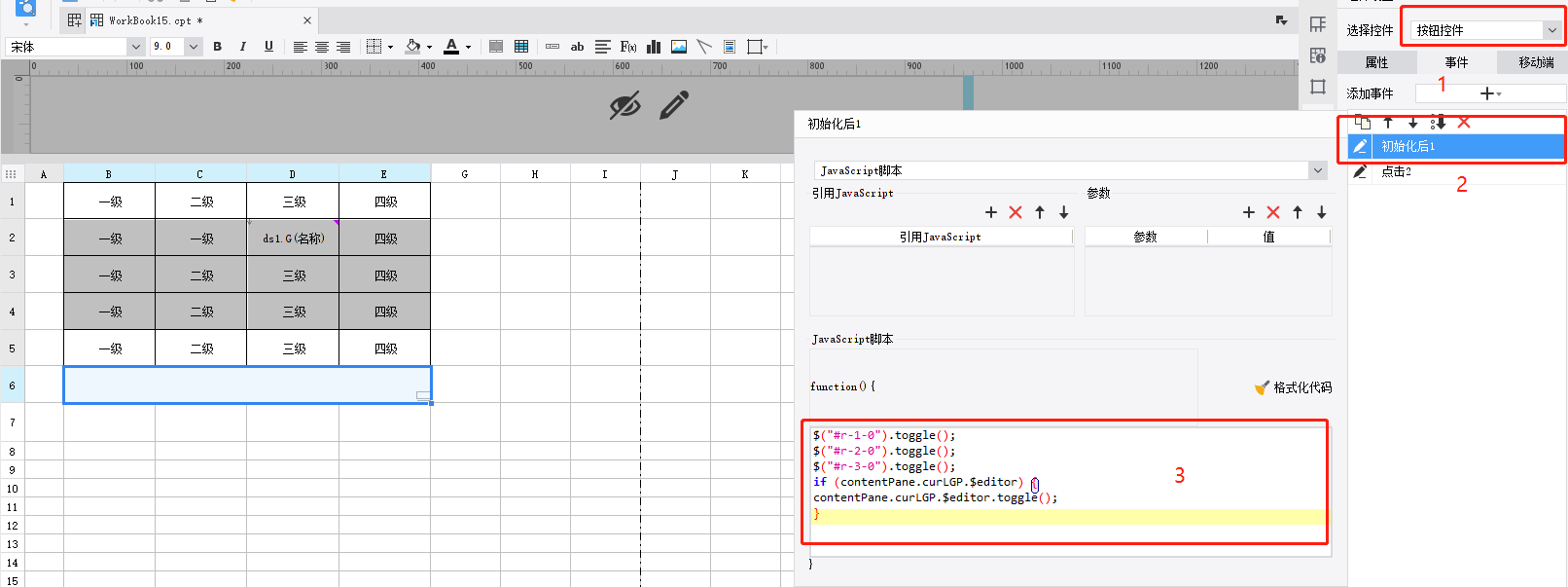Screen dimensions: 1568x587
Task: Select cell D2 containing ds1.G(名称)
Action: point(293,238)
